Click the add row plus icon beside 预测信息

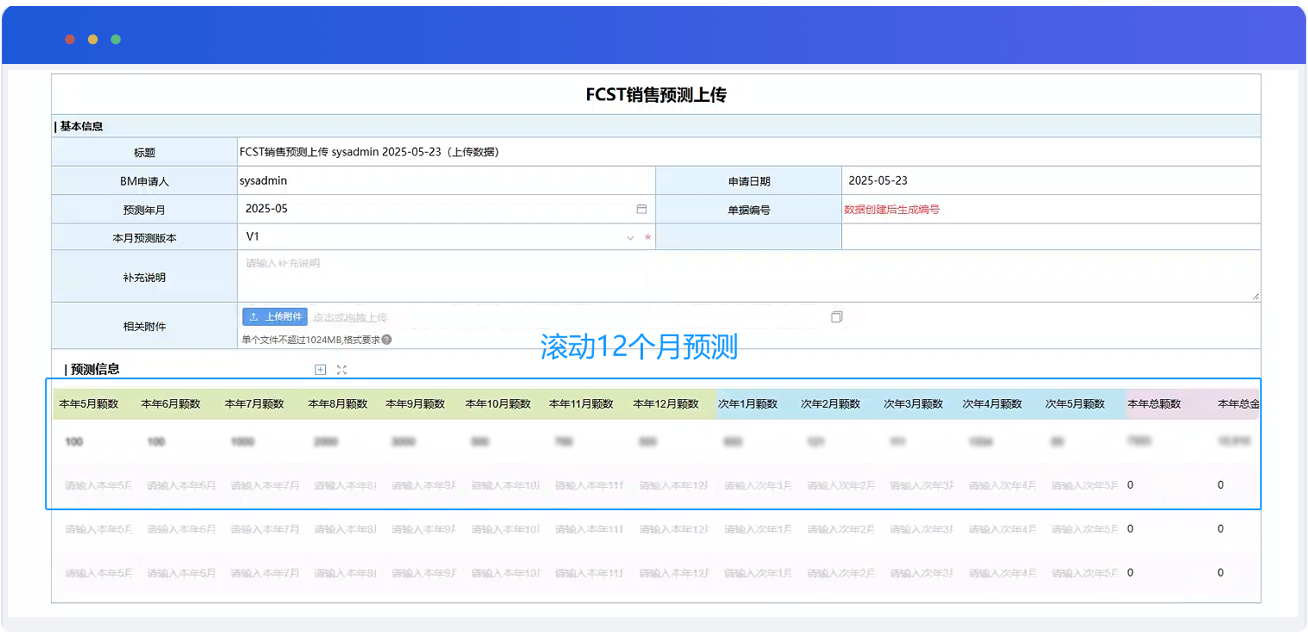(x=321, y=369)
